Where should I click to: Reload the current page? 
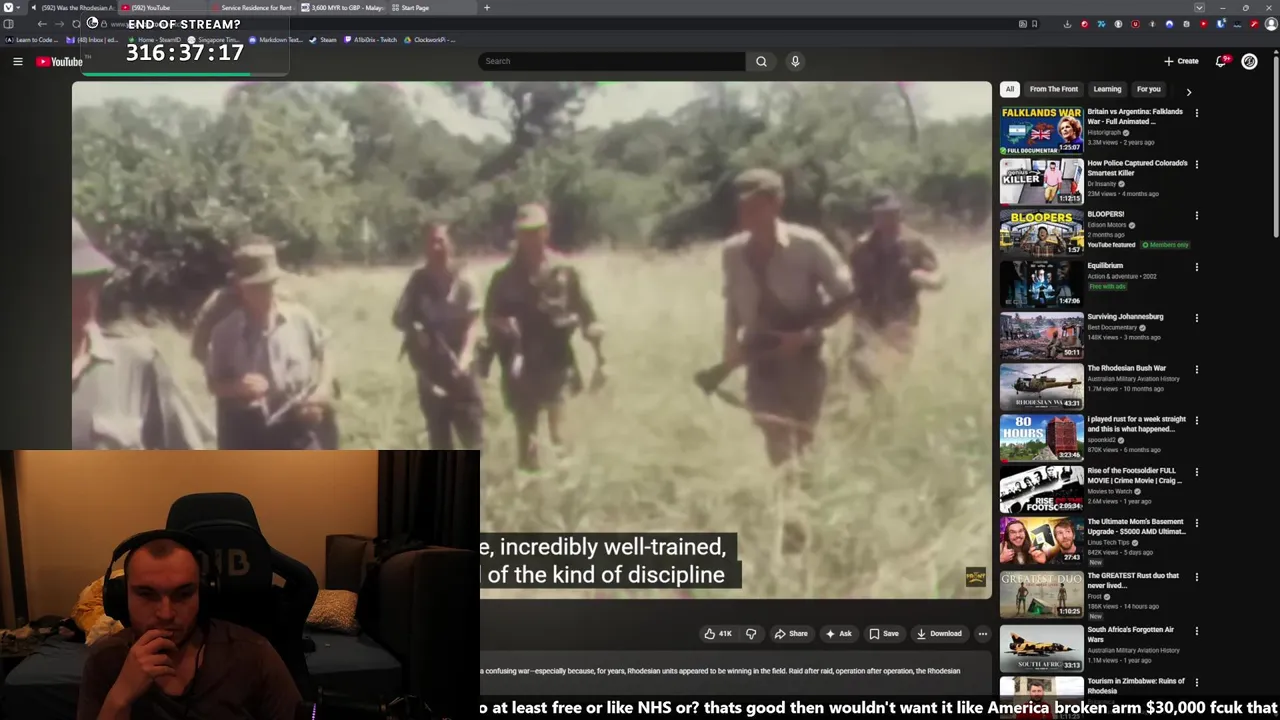76,24
